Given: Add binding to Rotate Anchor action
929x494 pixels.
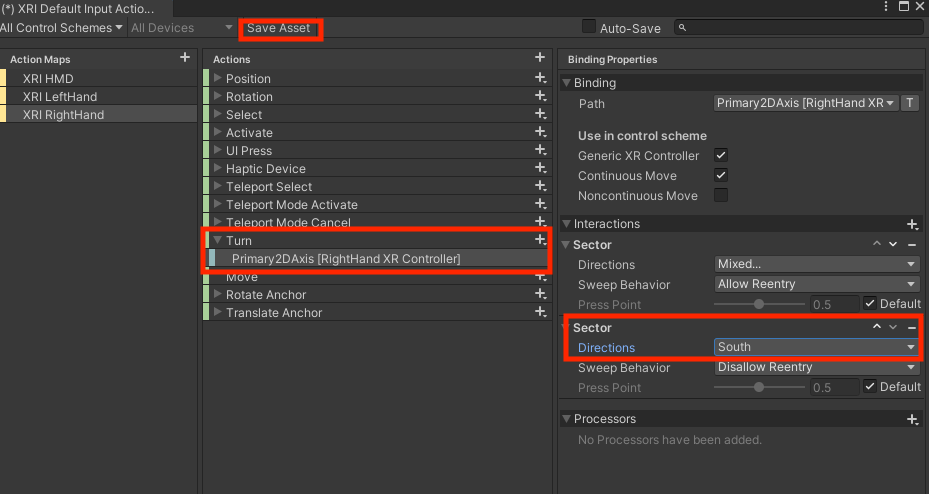Looking at the screenshot, I should [x=540, y=294].
